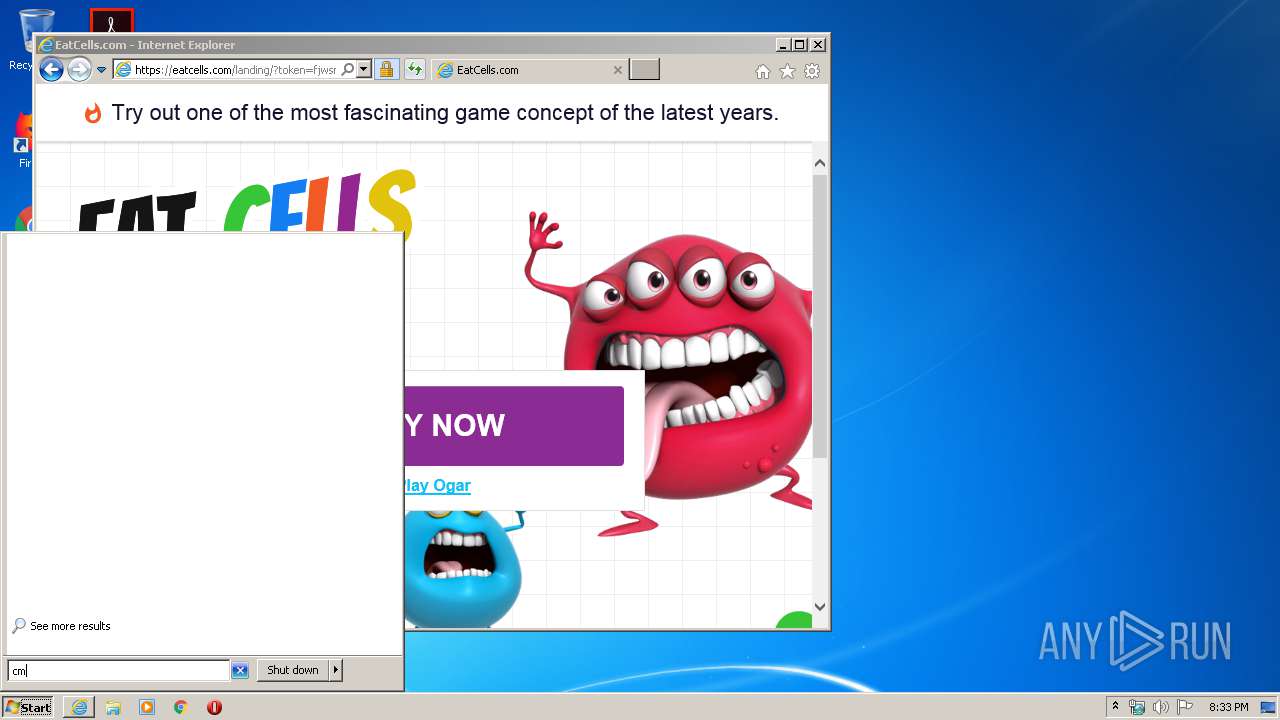Click the flame icon in the banner
This screenshot has height=720, width=1280.
[x=93, y=113]
